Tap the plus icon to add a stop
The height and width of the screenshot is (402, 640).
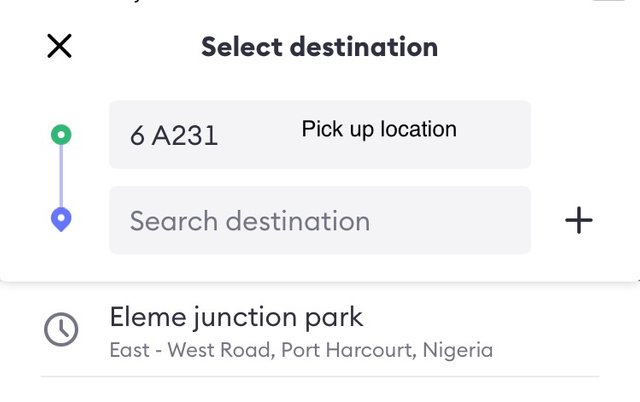(579, 220)
